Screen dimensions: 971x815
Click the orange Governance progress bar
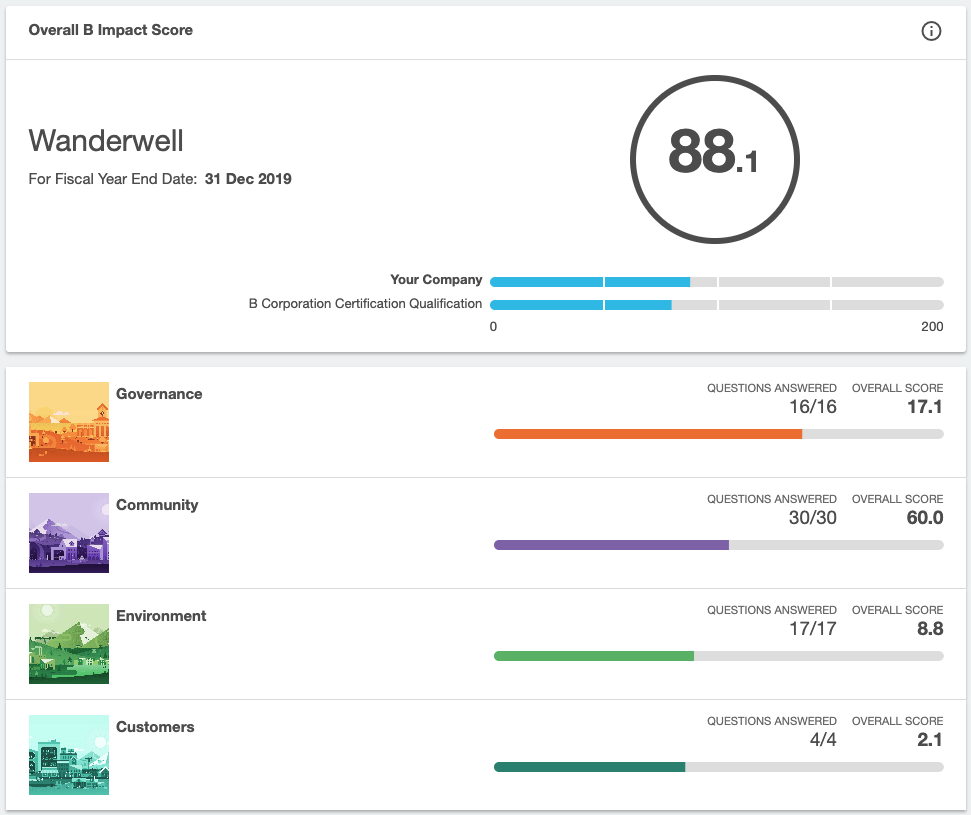tap(648, 434)
